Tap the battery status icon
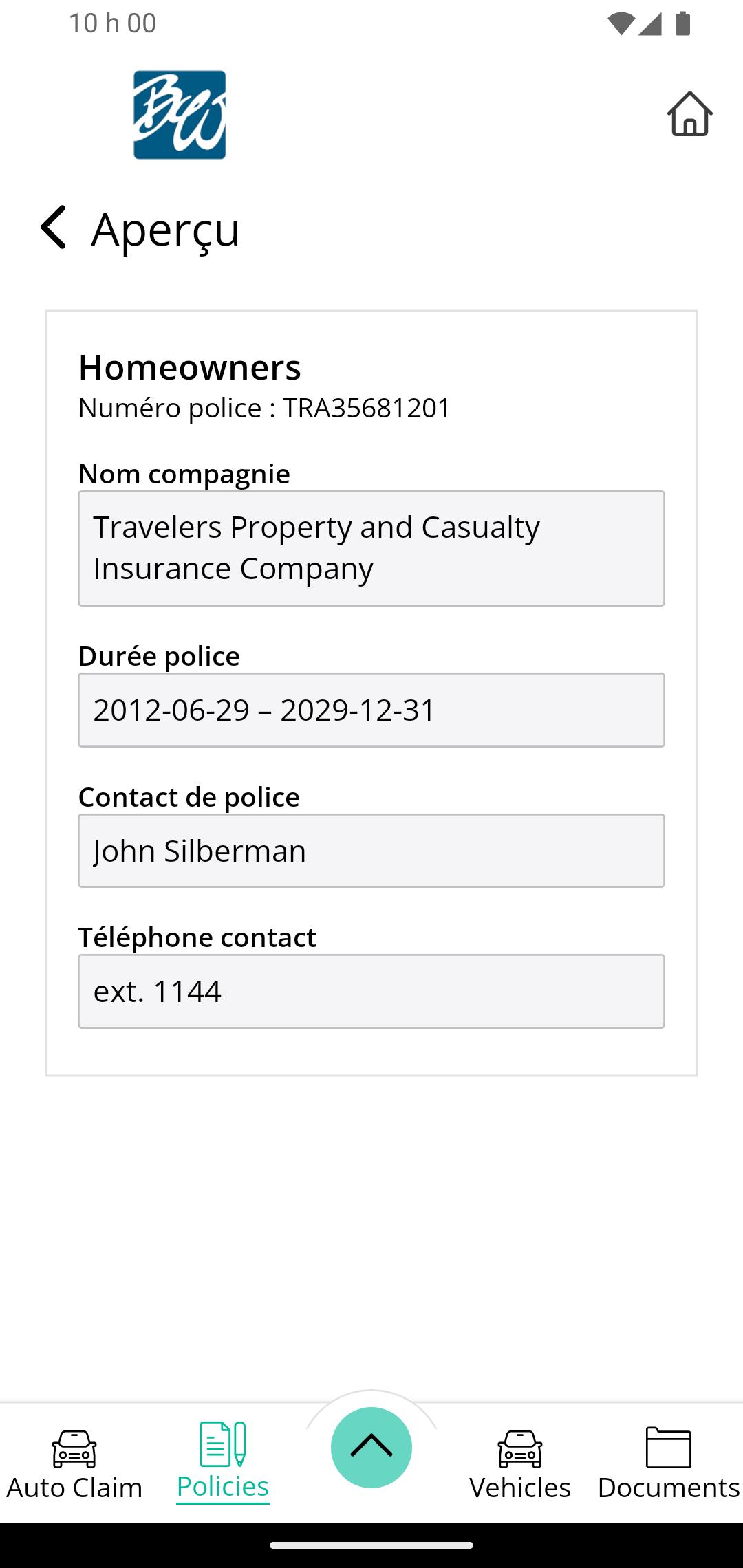The image size is (743, 1568). pos(682,23)
